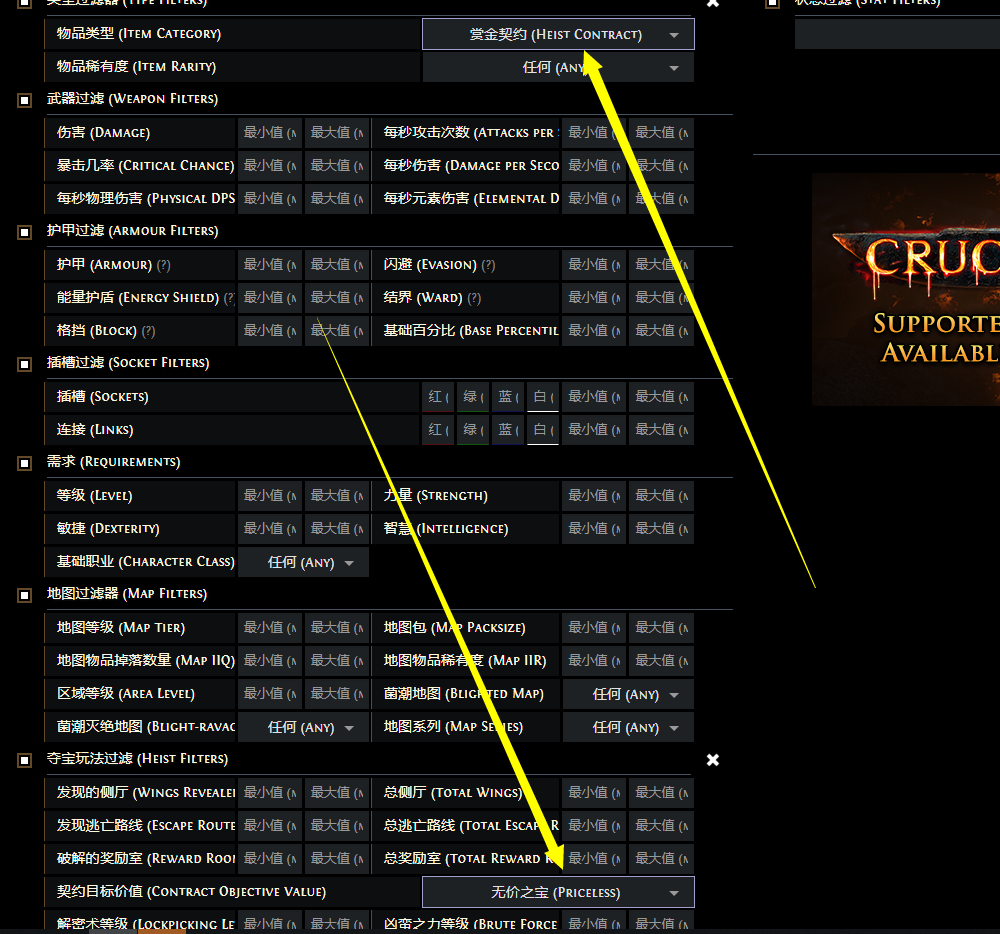Click the blue Links count field
This screenshot has height=934, width=1000.
click(x=508, y=430)
